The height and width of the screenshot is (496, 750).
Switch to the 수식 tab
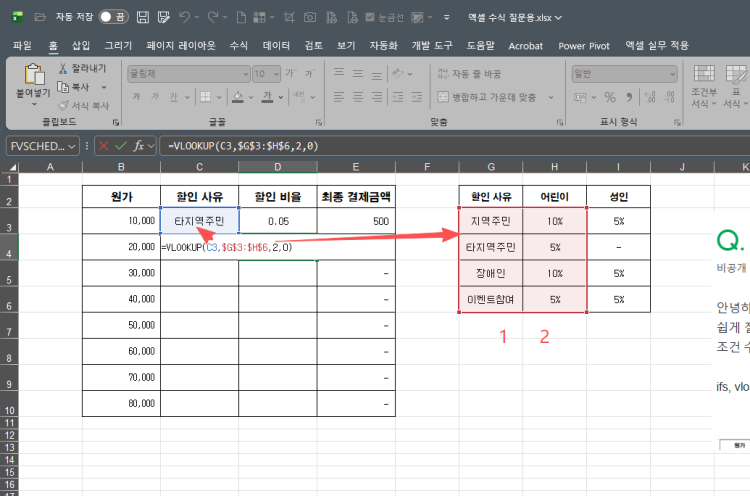click(x=239, y=46)
